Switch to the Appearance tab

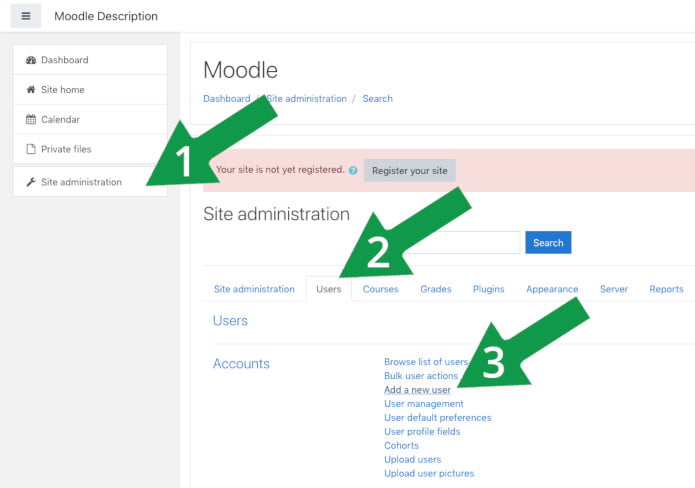pos(552,289)
